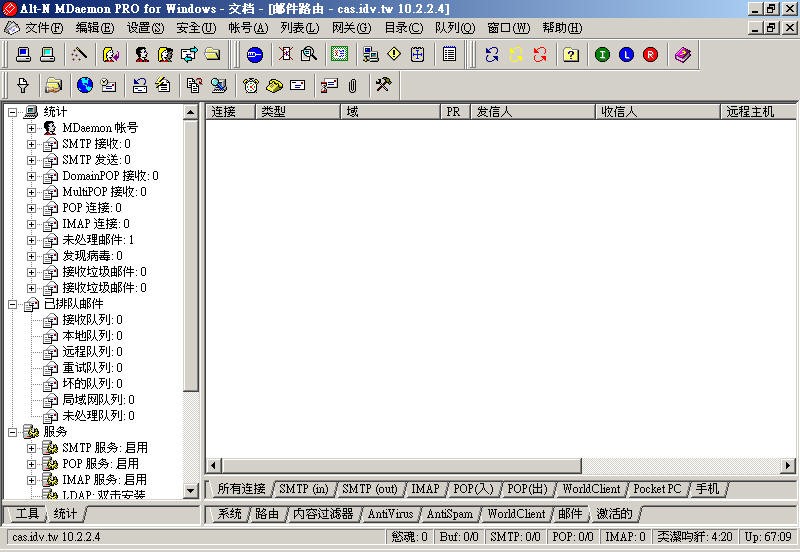Viewport: 800px width, 552px height.
Task: Click the crossed-out document icon
Action: pyautogui.click(x=286, y=54)
